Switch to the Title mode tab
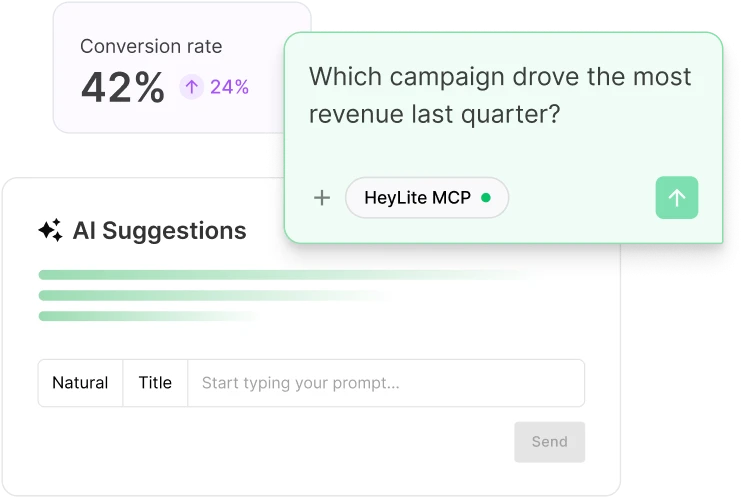Screen dimensions: 744x498 pos(155,383)
